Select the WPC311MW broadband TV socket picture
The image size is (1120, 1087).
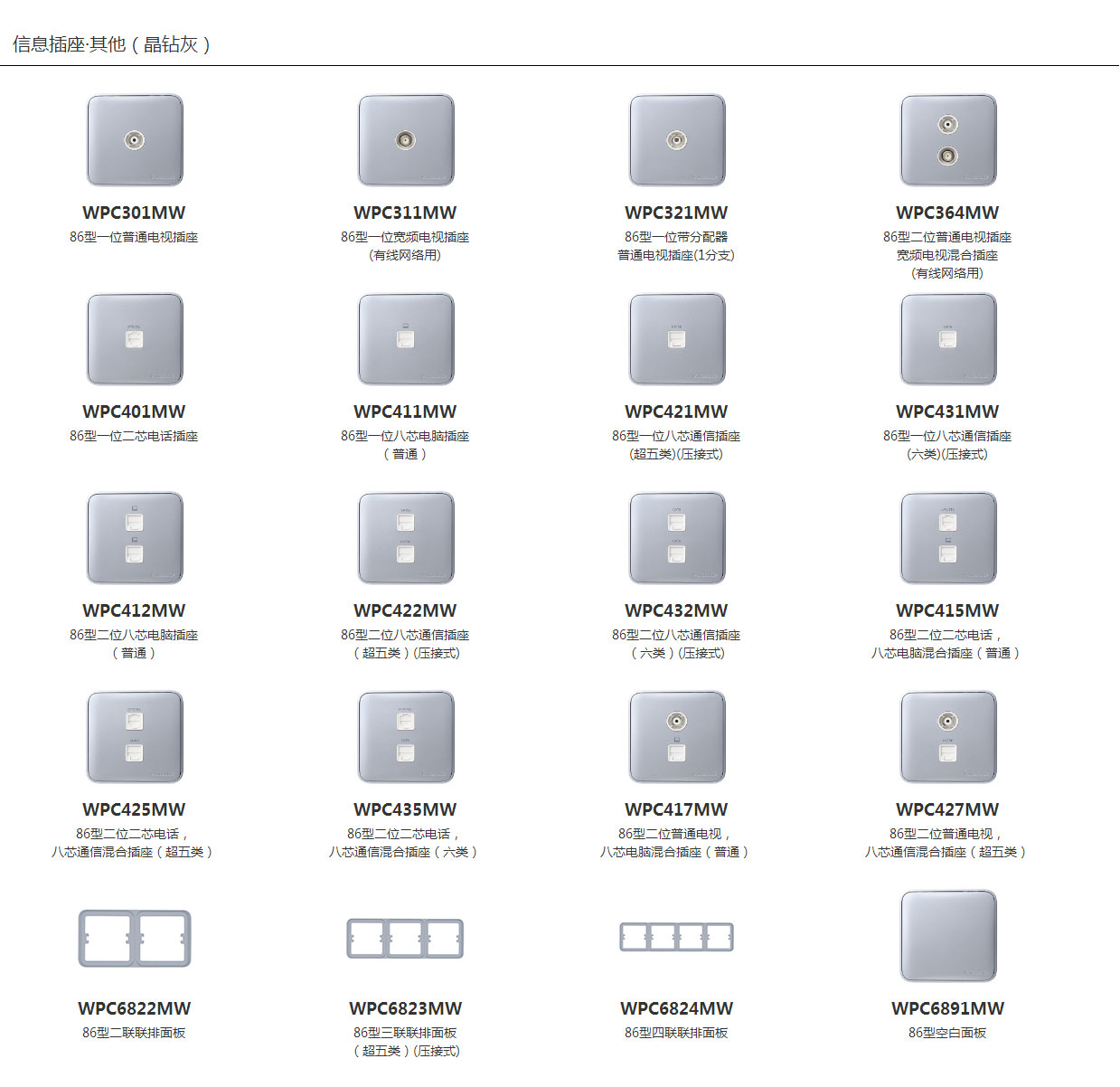click(x=406, y=141)
